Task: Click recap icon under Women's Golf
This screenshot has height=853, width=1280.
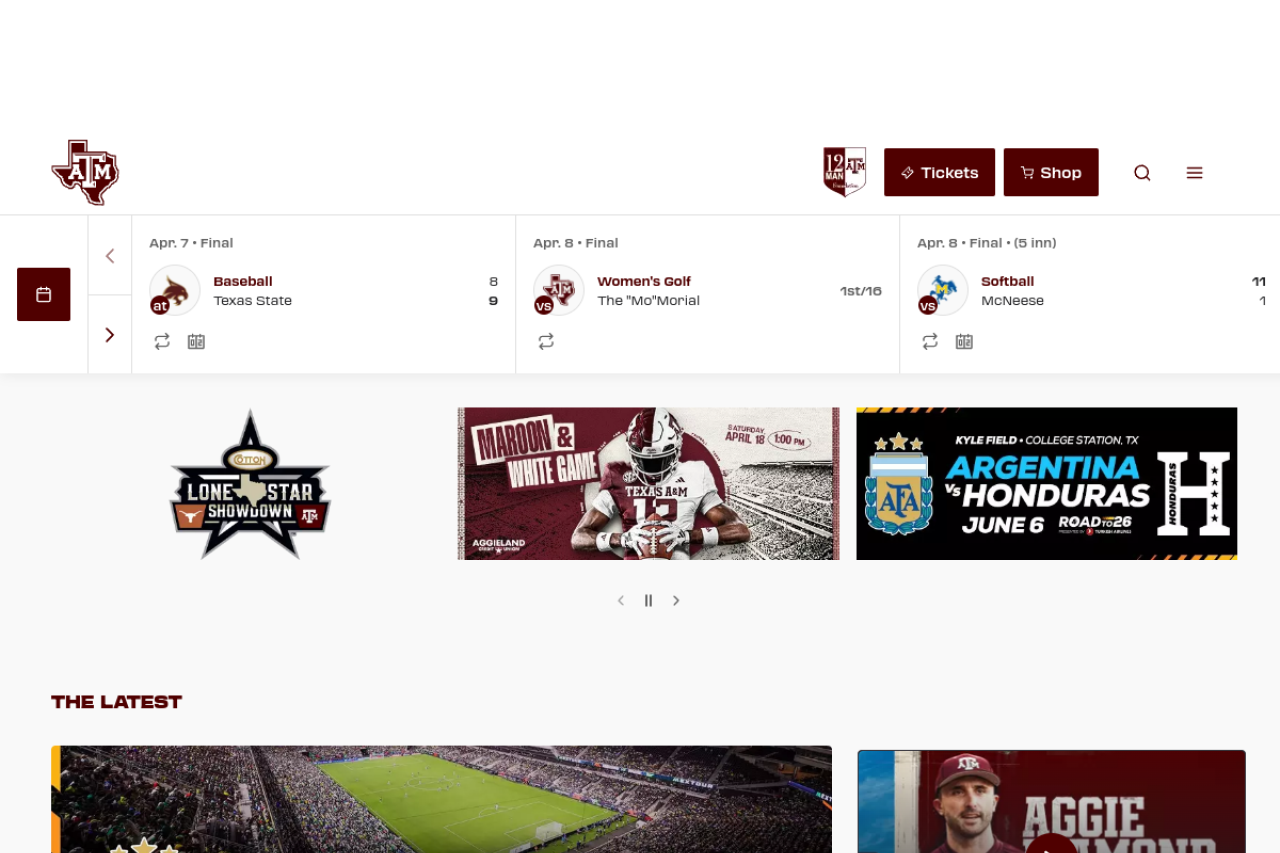Action: 546,342
